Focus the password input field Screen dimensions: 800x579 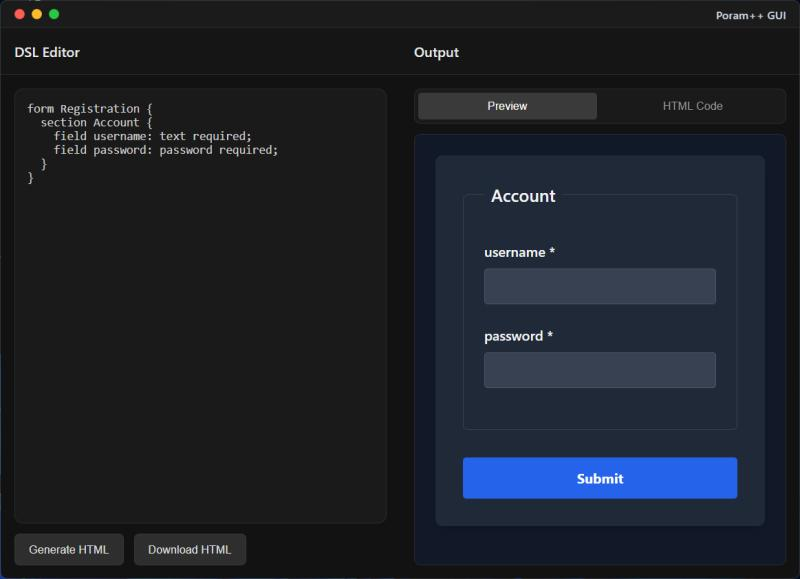[599, 370]
